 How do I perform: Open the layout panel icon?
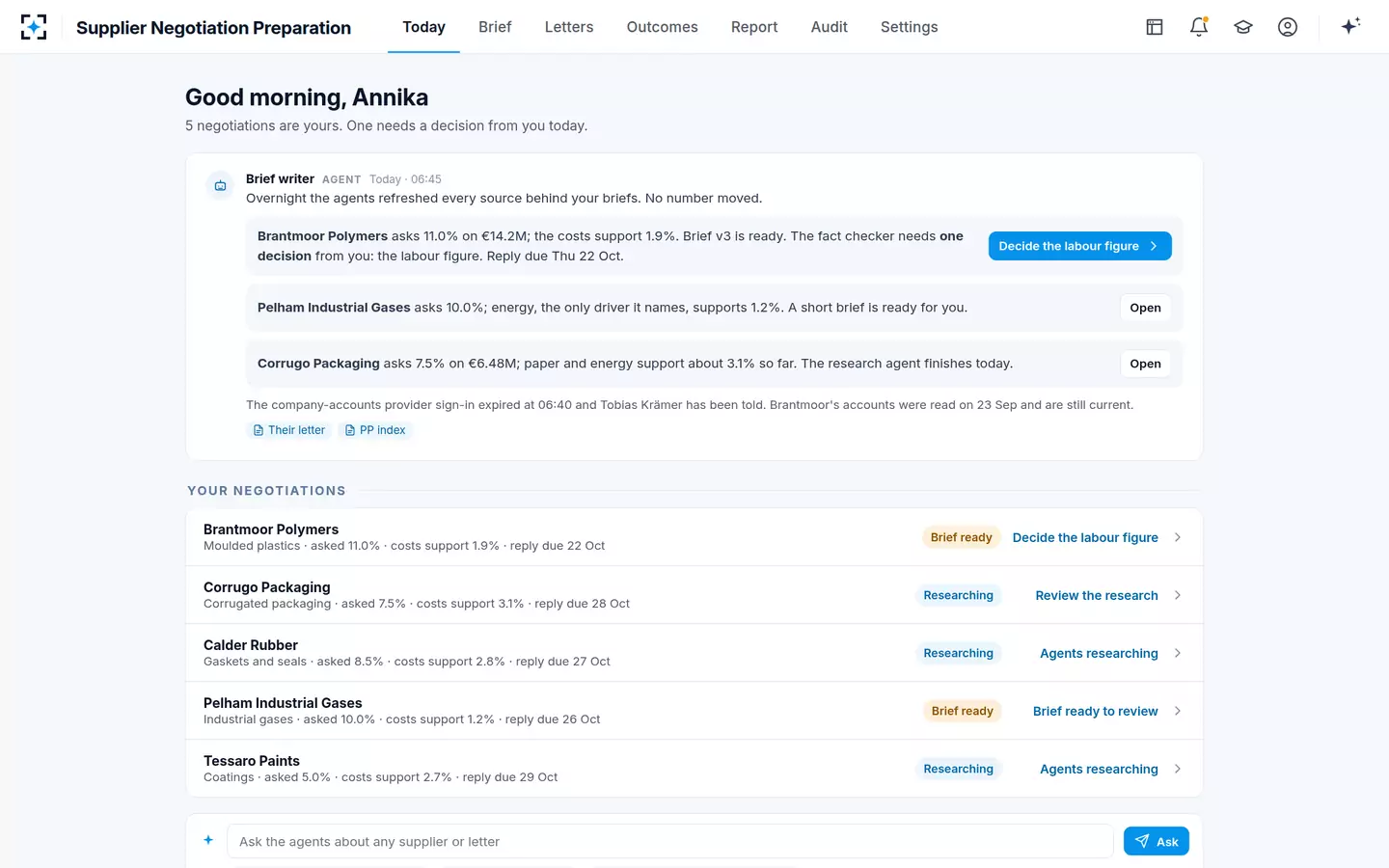pyautogui.click(x=1155, y=27)
